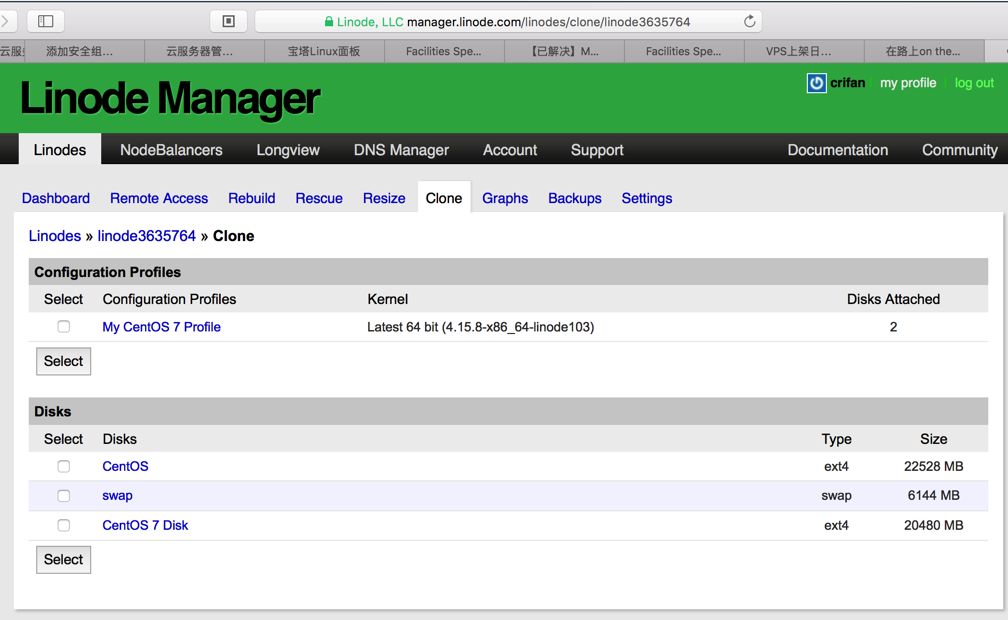Switch to the Graphs subtab
The height and width of the screenshot is (620, 1008).
pos(505,198)
